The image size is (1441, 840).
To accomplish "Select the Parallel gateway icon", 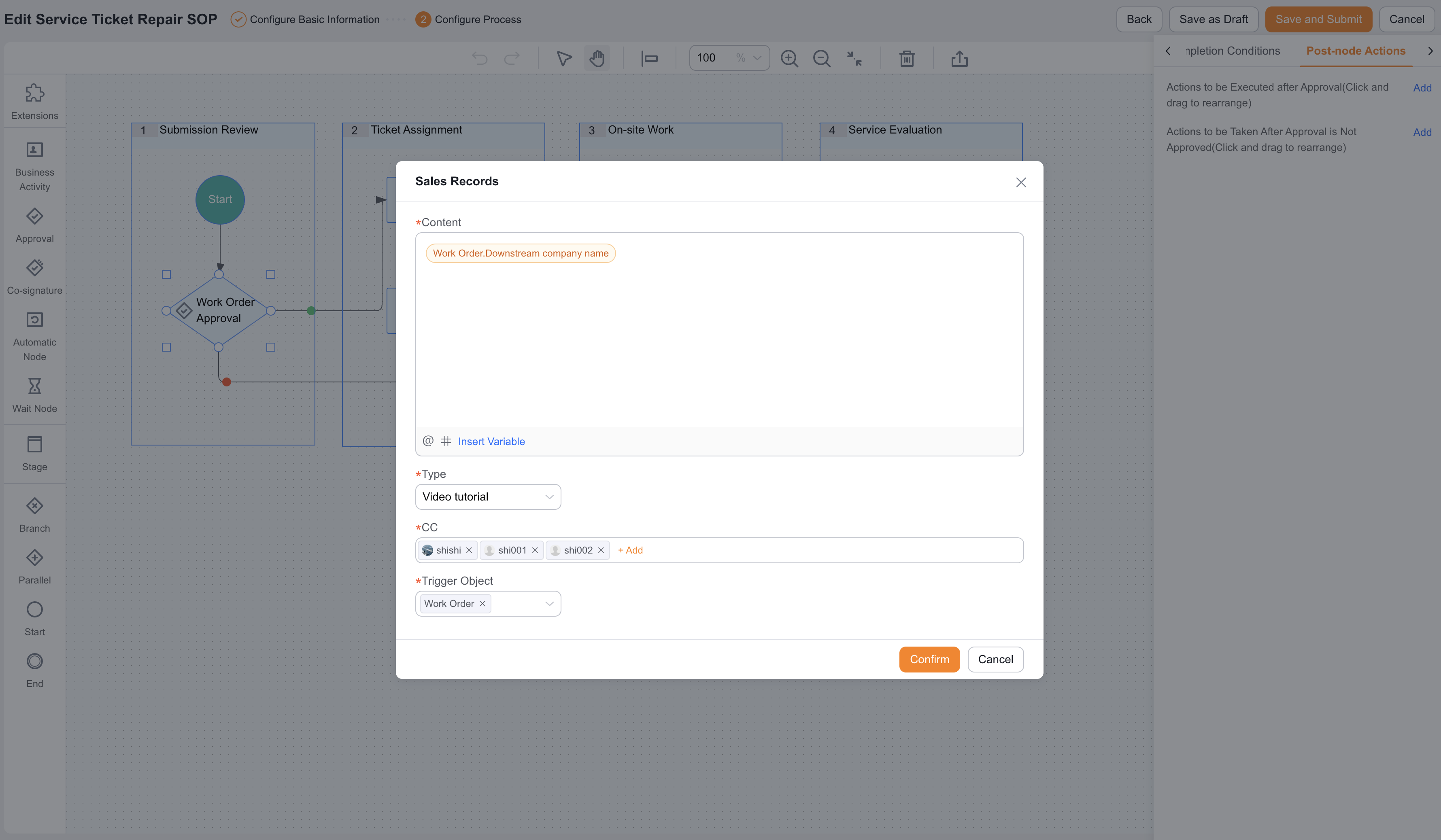I will [34, 558].
